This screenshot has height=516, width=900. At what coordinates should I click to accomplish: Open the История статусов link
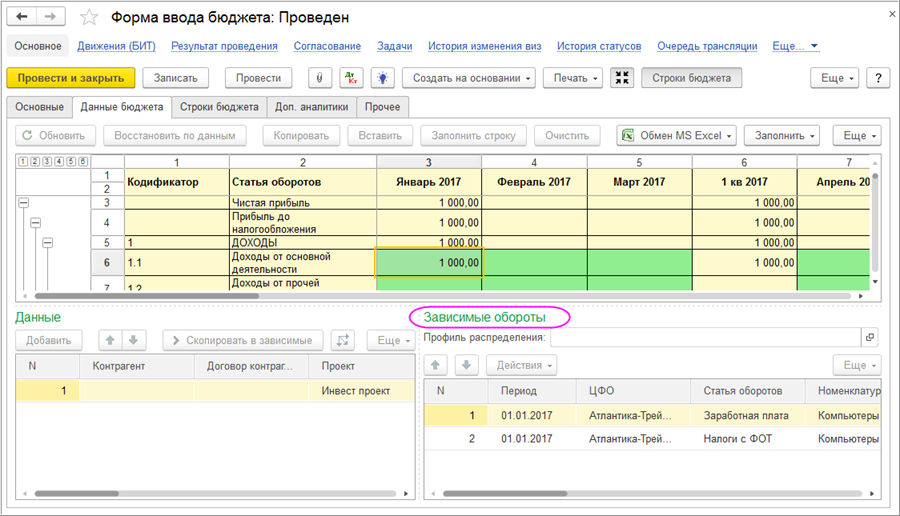click(599, 46)
